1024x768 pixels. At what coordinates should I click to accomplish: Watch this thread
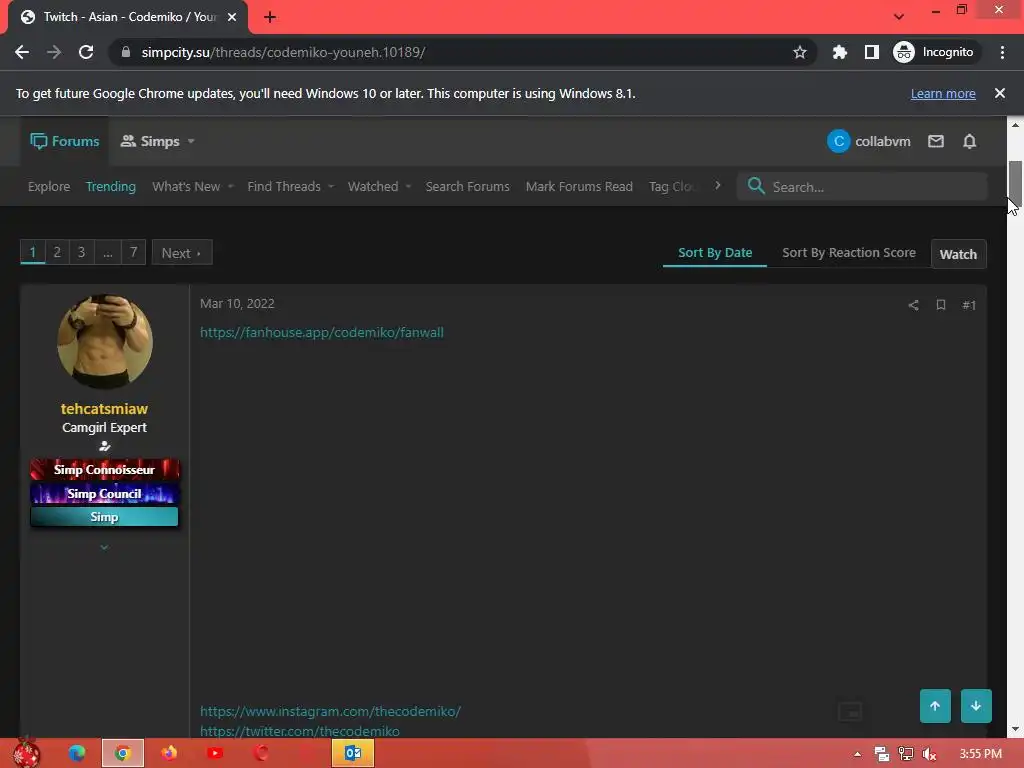pyautogui.click(x=958, y=254)
